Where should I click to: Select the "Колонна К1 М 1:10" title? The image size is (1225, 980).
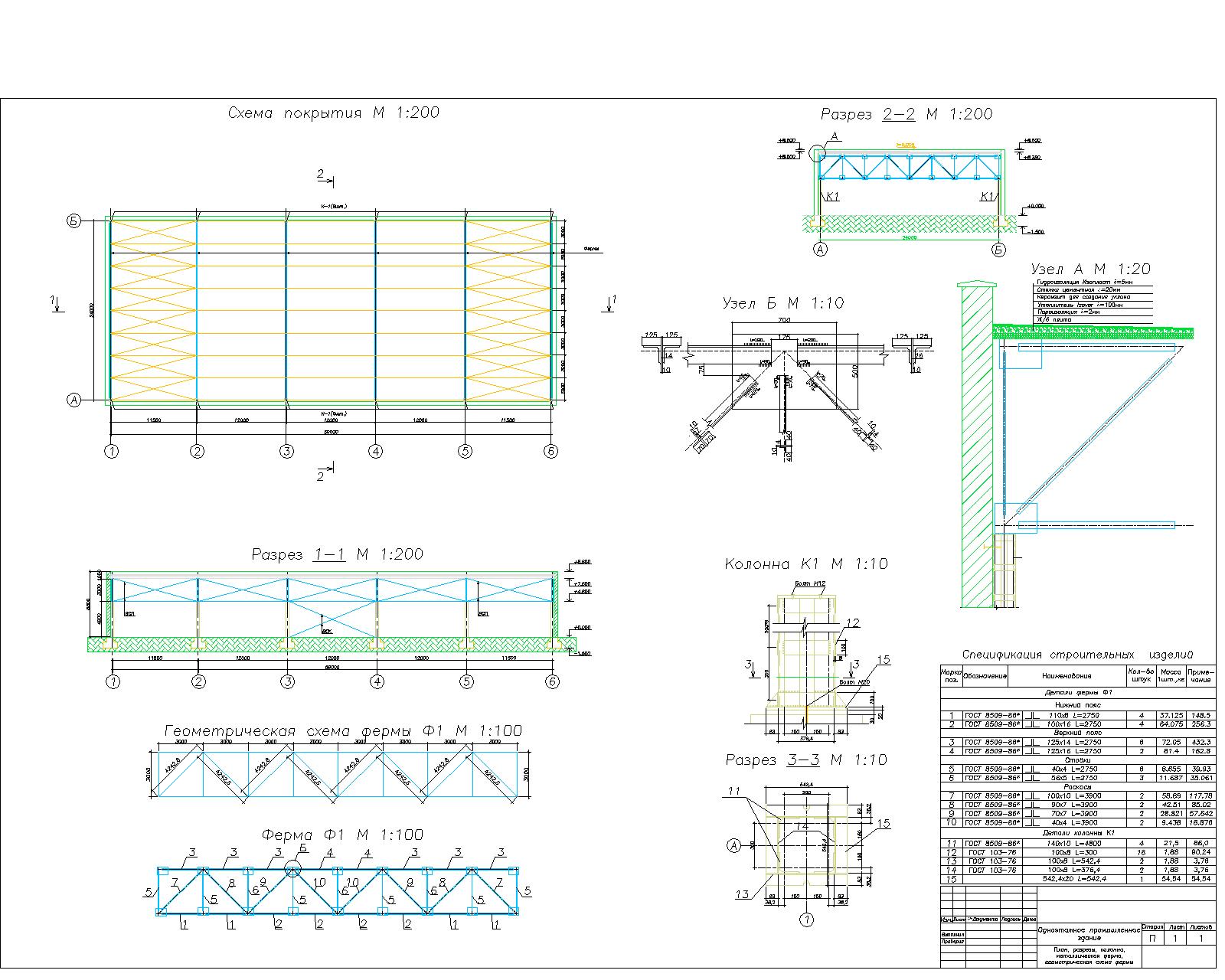point(806,564)
